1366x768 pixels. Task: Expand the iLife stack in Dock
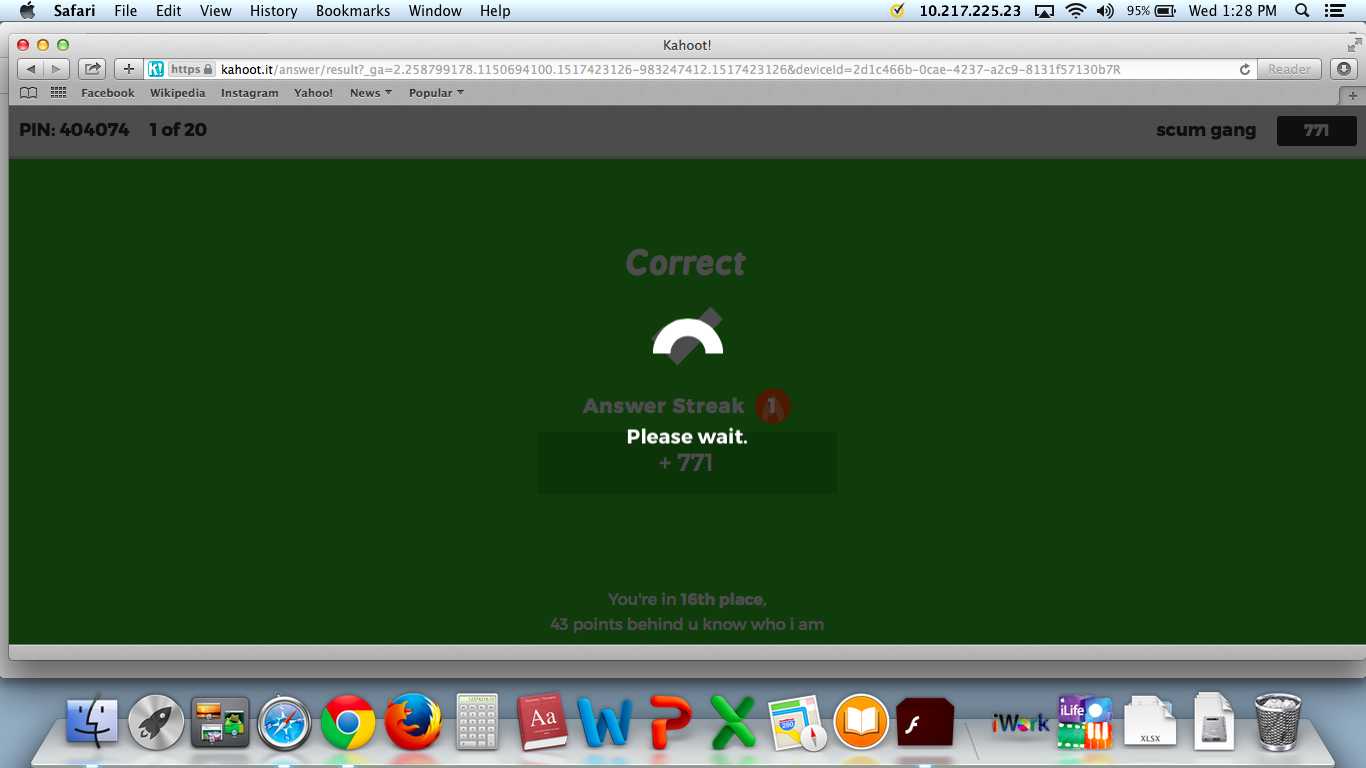point(1085,722)
